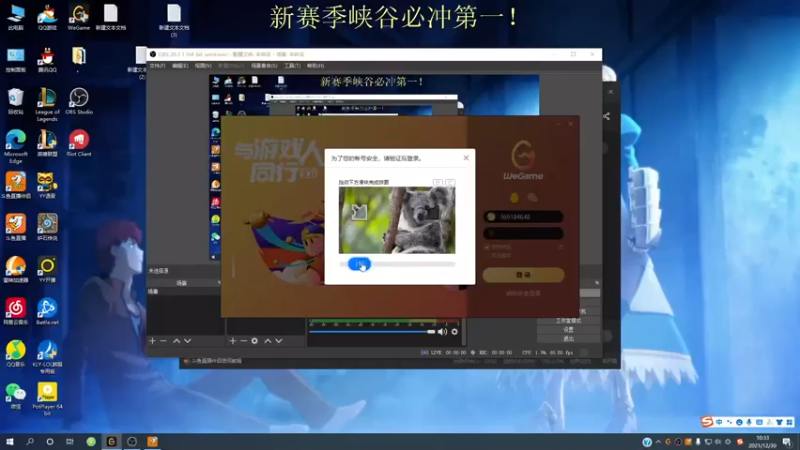This screenshot has height=450, width=800.
Task: Open the 工具(T) menu in OBS
Action: (292, 66)
